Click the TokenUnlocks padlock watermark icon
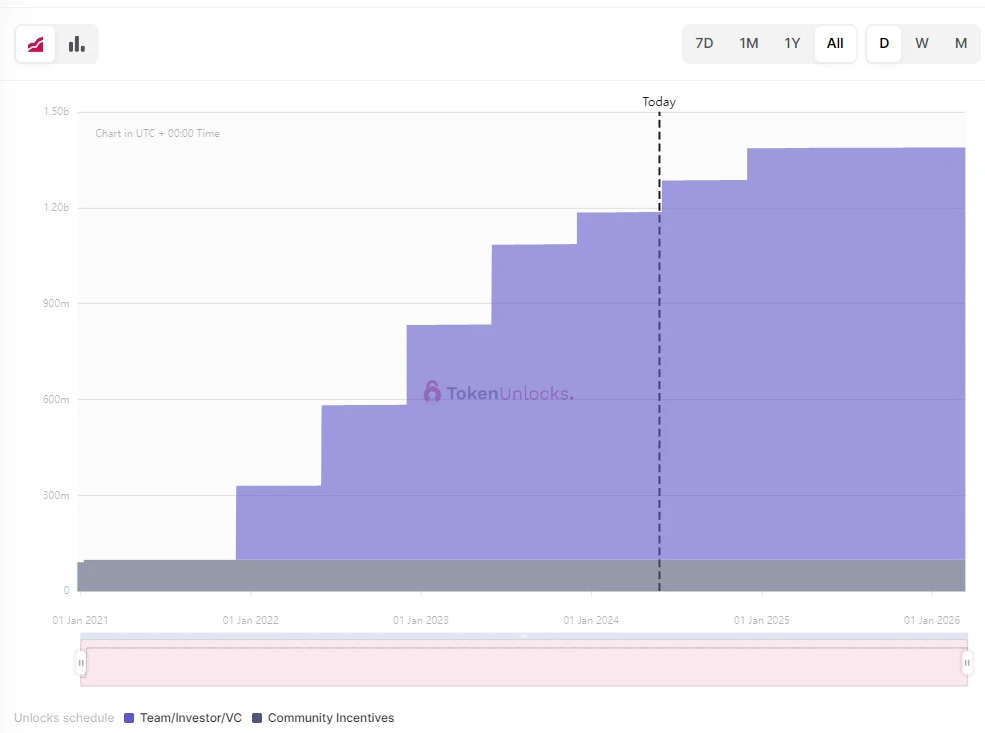985x733 pixels. click(432, 392)
